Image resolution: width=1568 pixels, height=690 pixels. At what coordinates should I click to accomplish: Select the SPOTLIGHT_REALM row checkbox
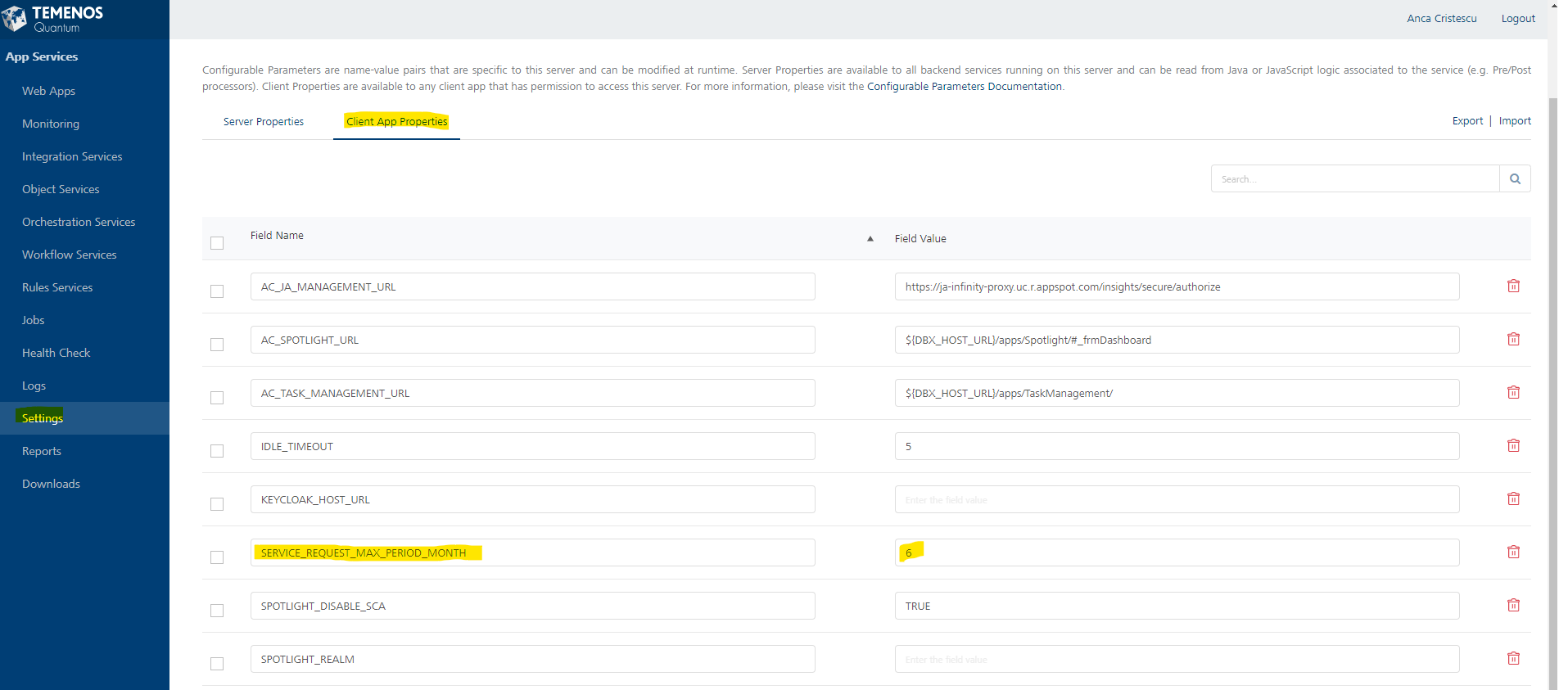point(217,664)
